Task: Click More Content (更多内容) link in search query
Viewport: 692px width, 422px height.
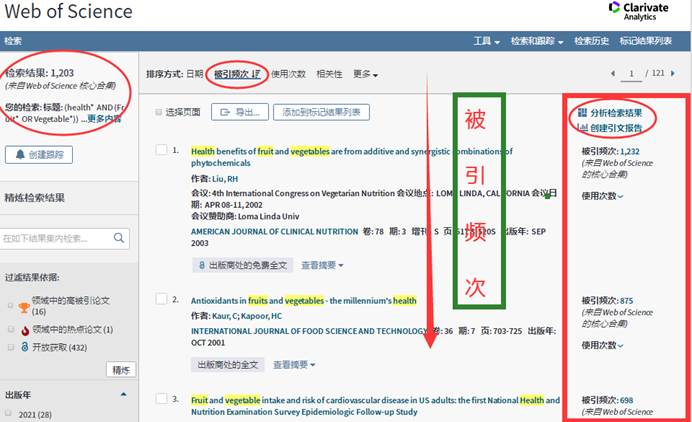Action: tap(104, 119)
